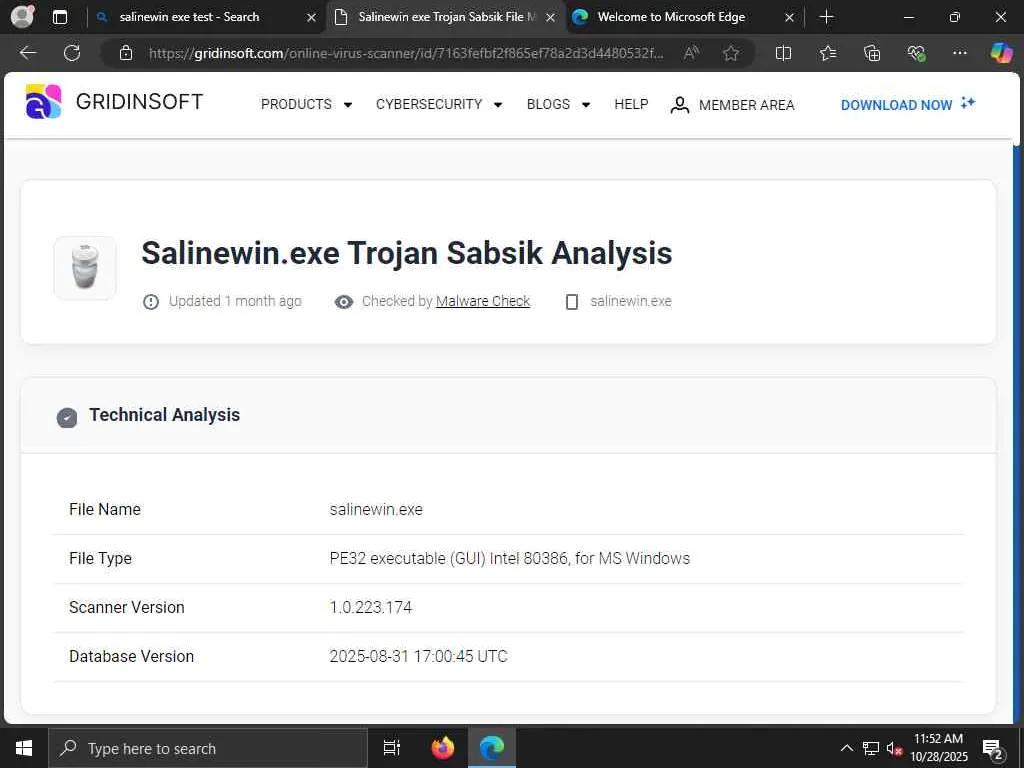Select the Technical Analysis heading
This screenshot has width=1024, height=768.
[165, 415]
